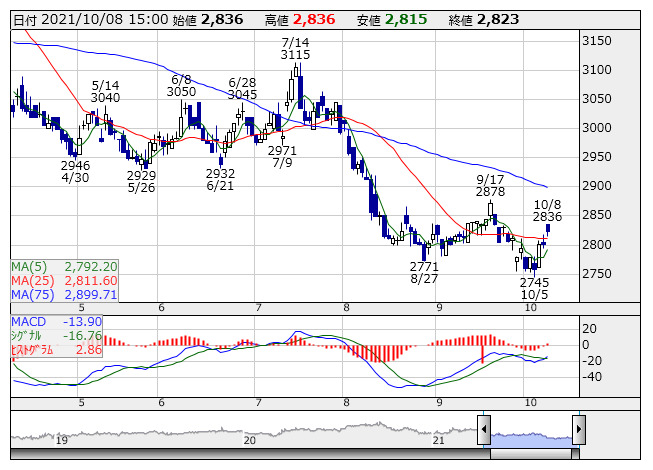Screen dimensions: 653x470
Task: Click the 7/14 3115 high label
Action: [295, 49]
